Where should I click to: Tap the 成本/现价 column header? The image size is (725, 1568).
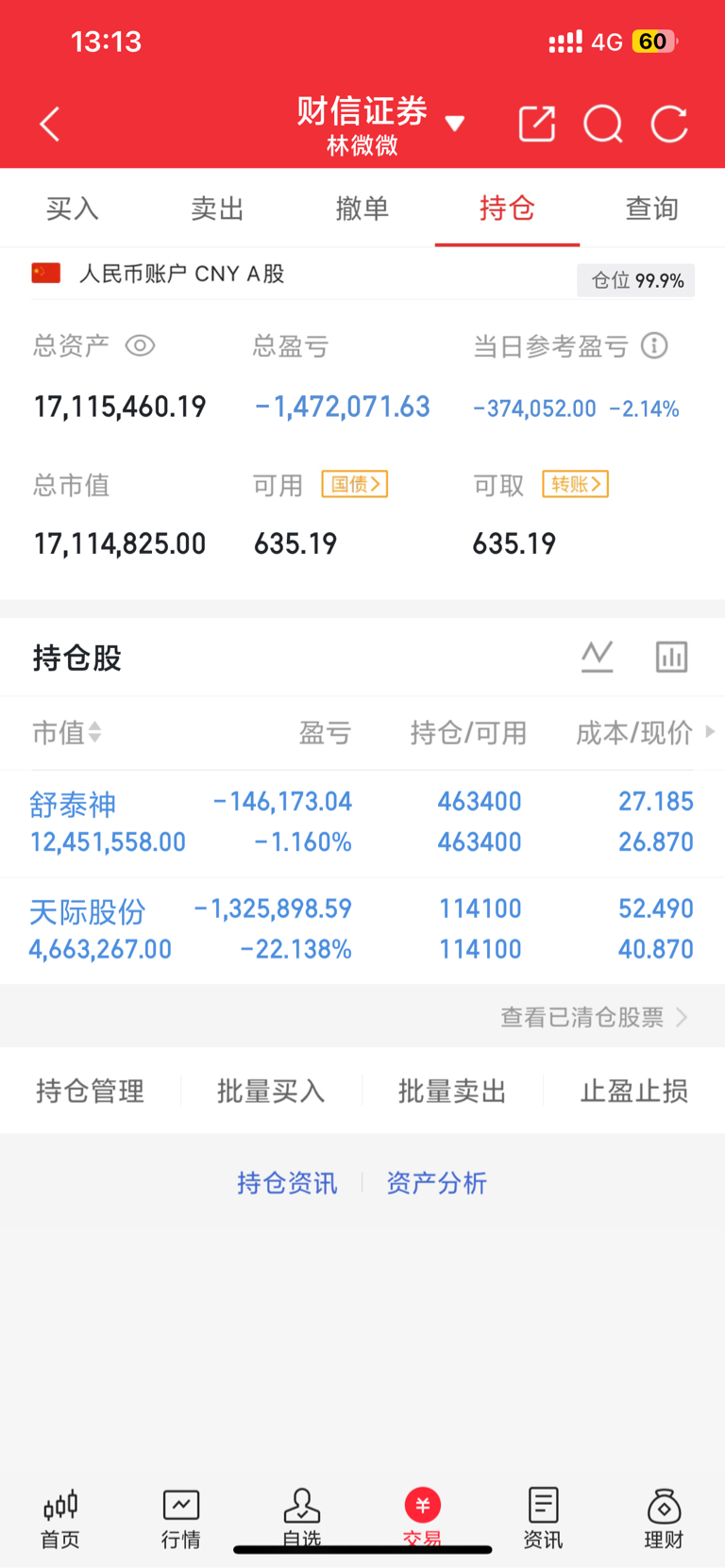coord(634,732)
